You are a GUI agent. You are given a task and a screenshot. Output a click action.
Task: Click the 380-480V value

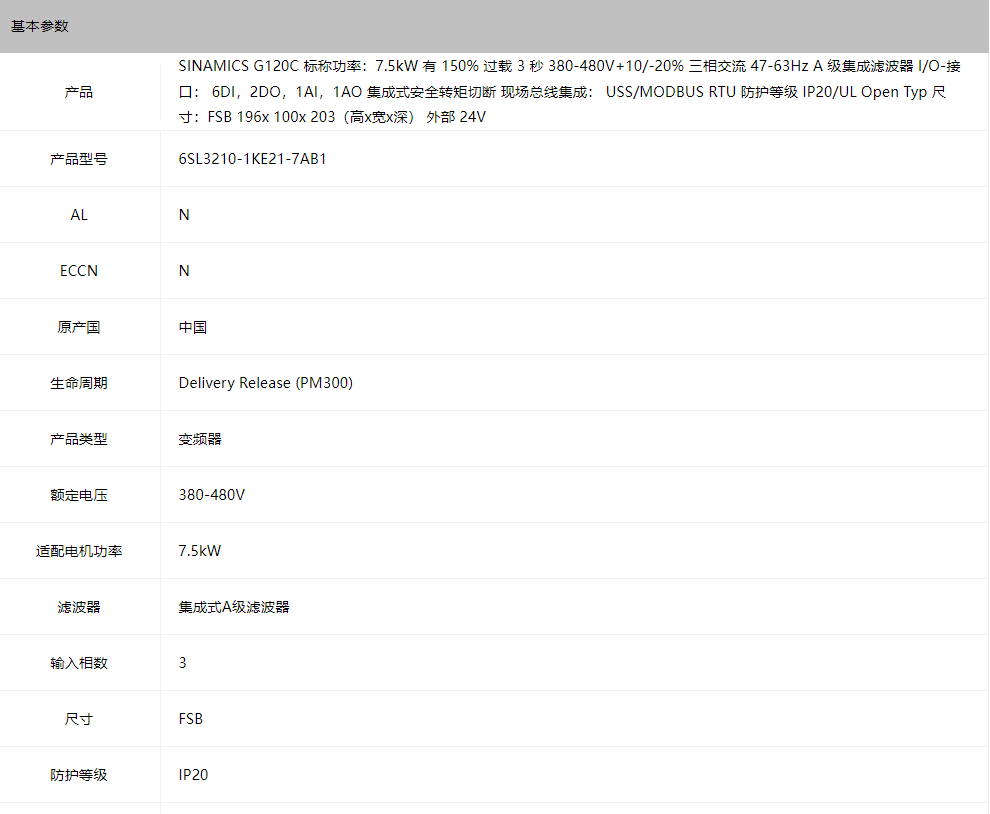212,495
